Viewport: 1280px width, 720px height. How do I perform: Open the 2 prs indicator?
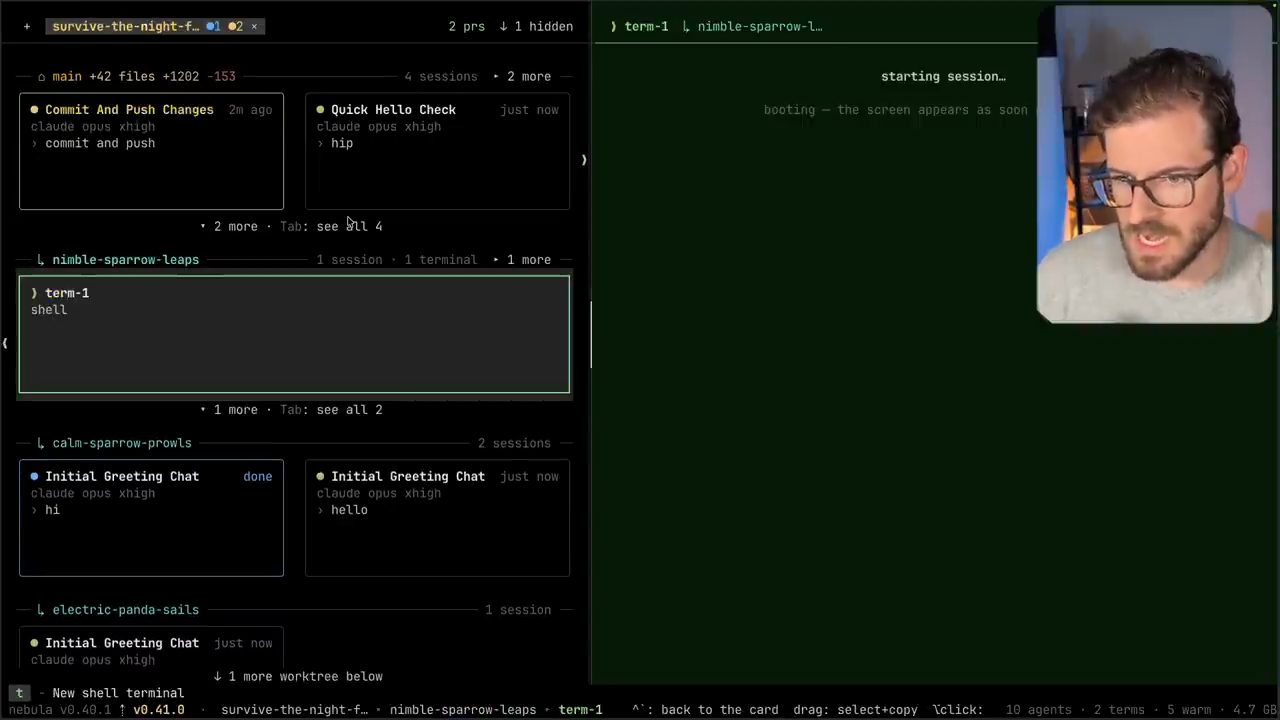point(466,27)
